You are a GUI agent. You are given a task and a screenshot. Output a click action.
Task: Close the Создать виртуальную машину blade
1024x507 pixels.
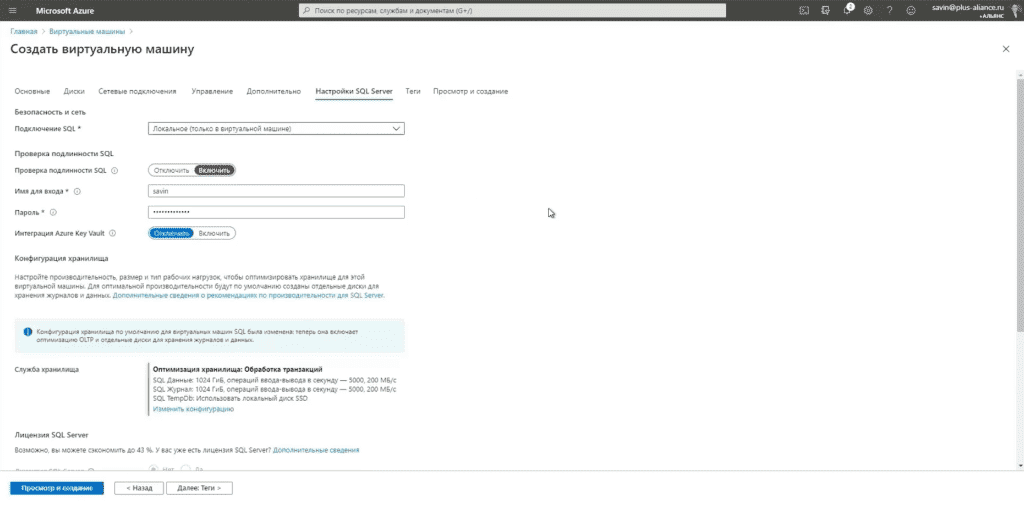tap(1006, 49)
